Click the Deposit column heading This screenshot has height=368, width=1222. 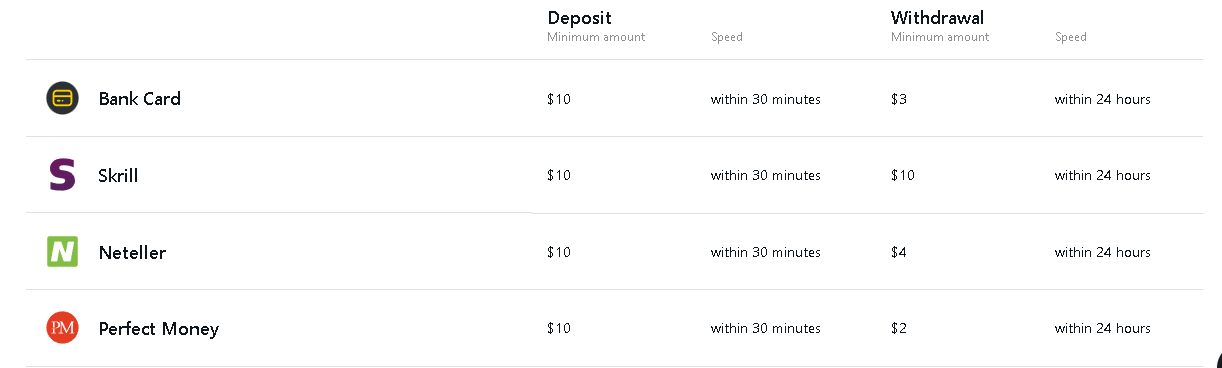pyautogui.click(x=579, y=17)
